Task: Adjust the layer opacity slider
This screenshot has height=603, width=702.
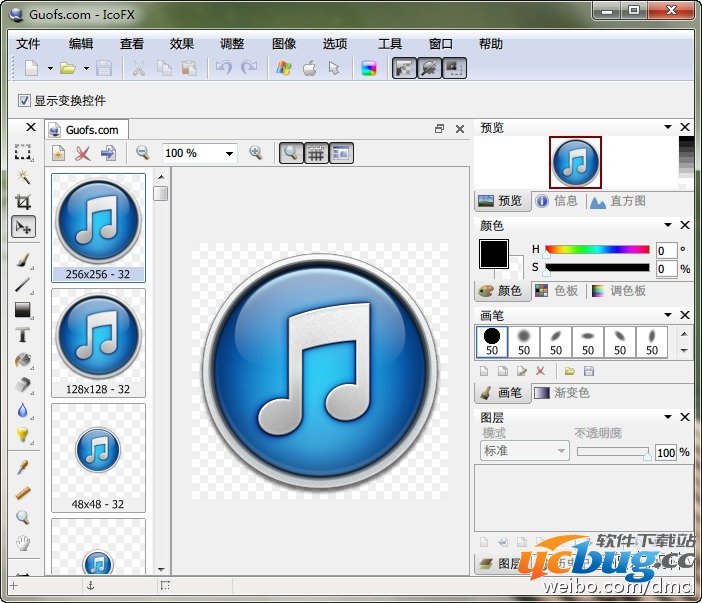Action: point(613,452)
